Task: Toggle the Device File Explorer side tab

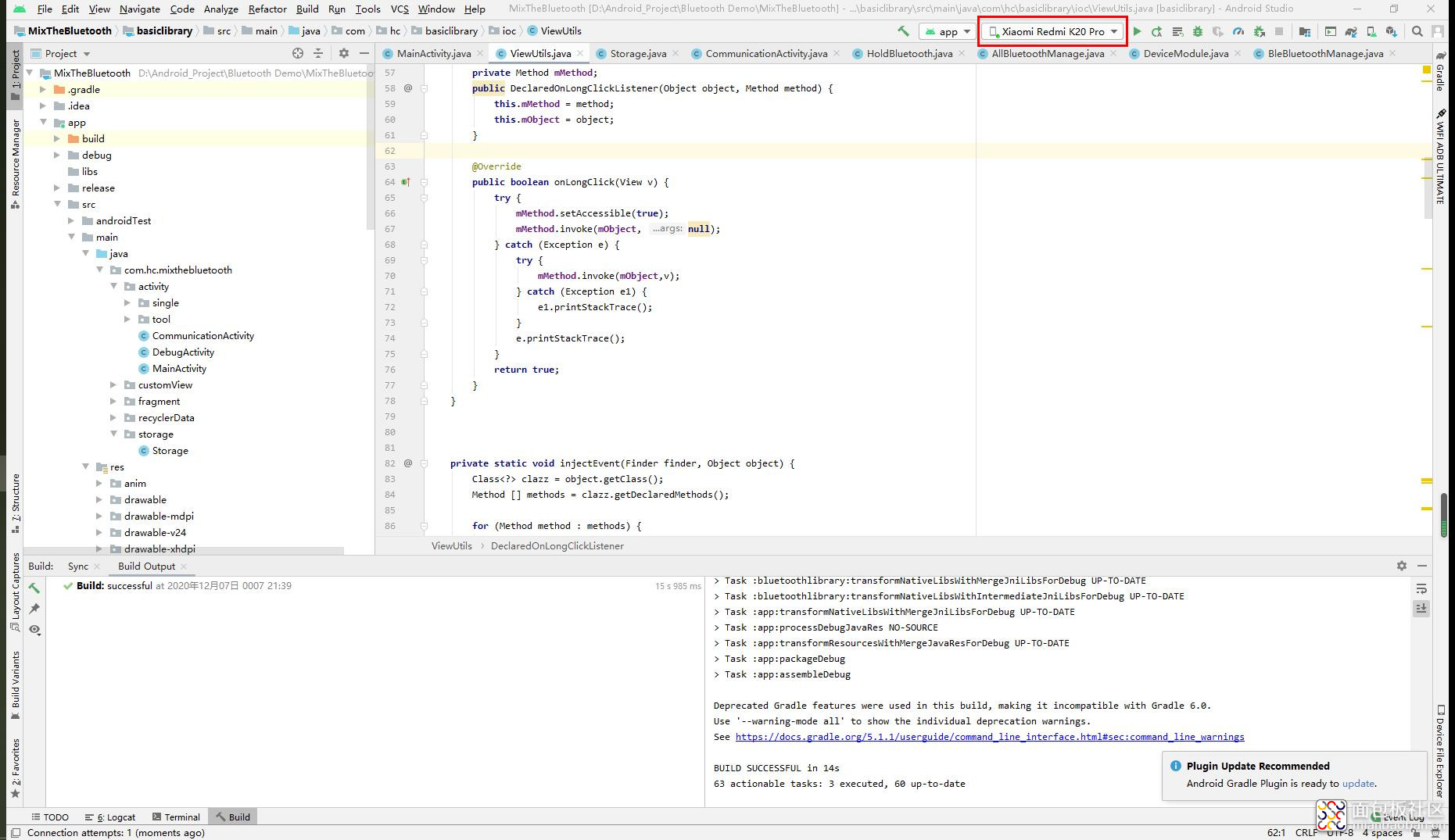Action: [x=1440, y=752]
